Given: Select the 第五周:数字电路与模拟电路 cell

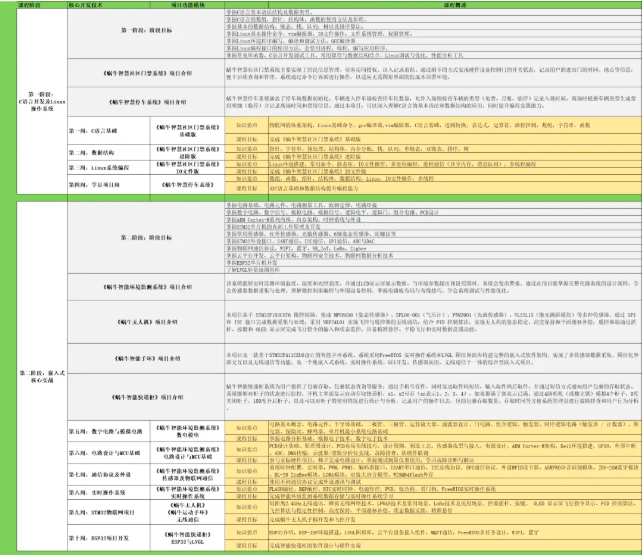Looking at the screenshot, I should point(109,431).
